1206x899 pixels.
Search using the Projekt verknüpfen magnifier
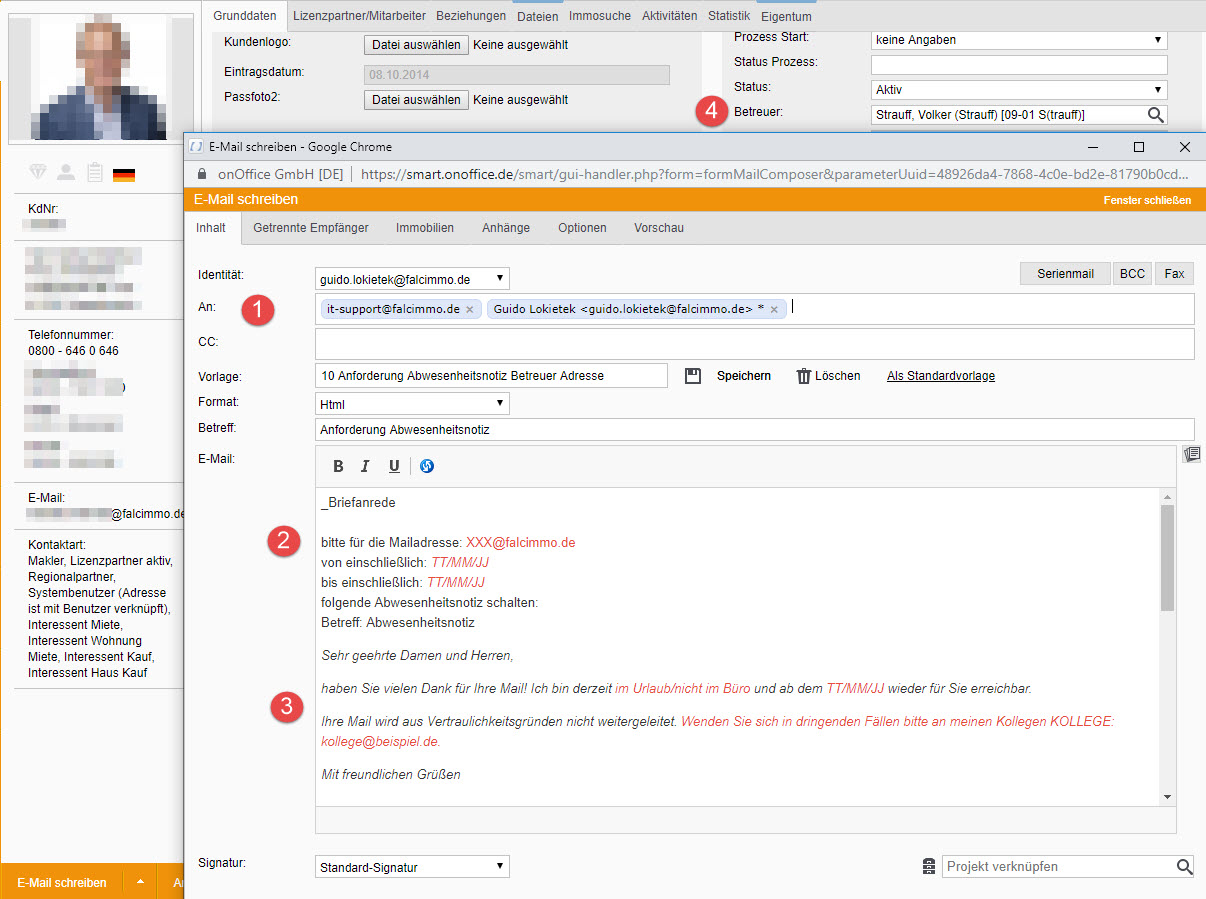[x=1184, y=867]
